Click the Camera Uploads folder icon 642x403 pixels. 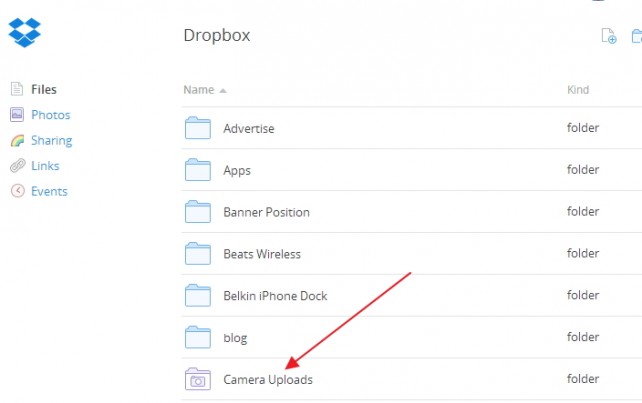point(198,379)
